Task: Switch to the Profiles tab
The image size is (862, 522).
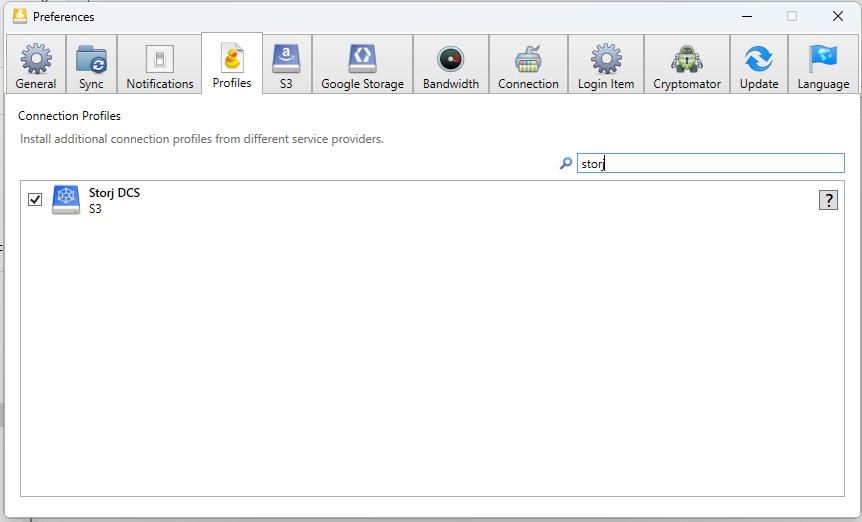Action: [x=232, y=64]
